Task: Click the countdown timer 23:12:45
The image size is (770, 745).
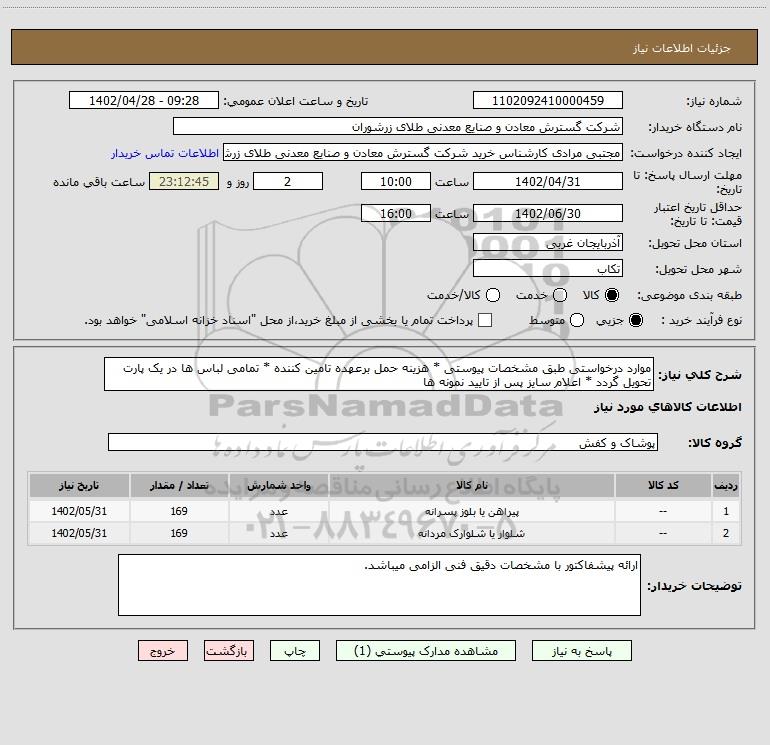Action: [x=184, y=181]
